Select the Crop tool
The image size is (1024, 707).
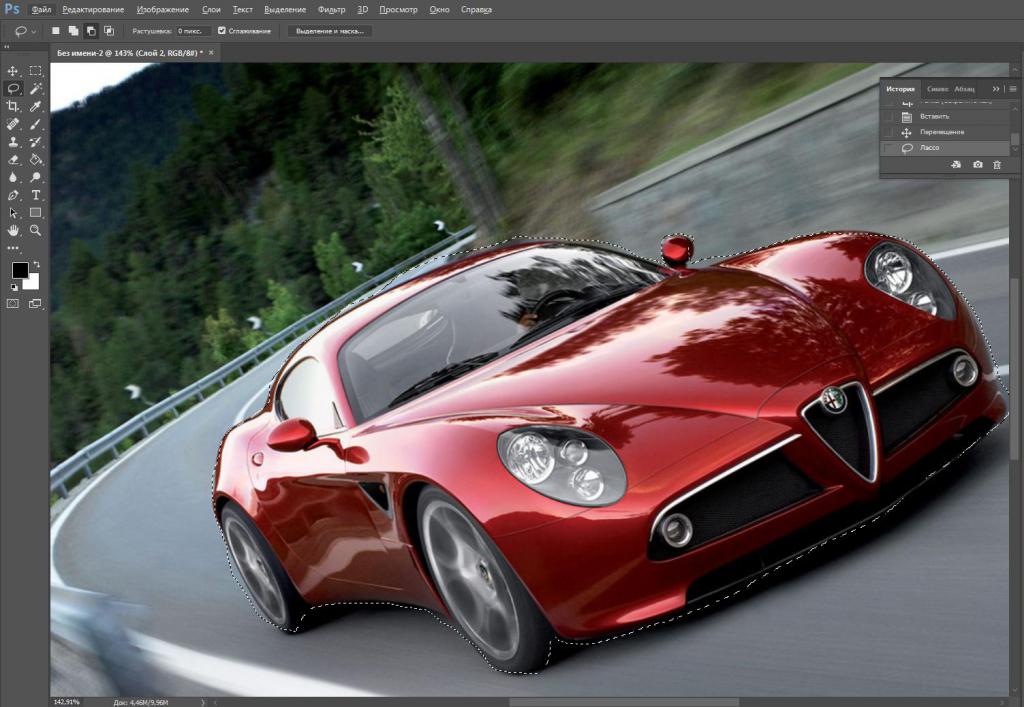[x=13, y=106]
